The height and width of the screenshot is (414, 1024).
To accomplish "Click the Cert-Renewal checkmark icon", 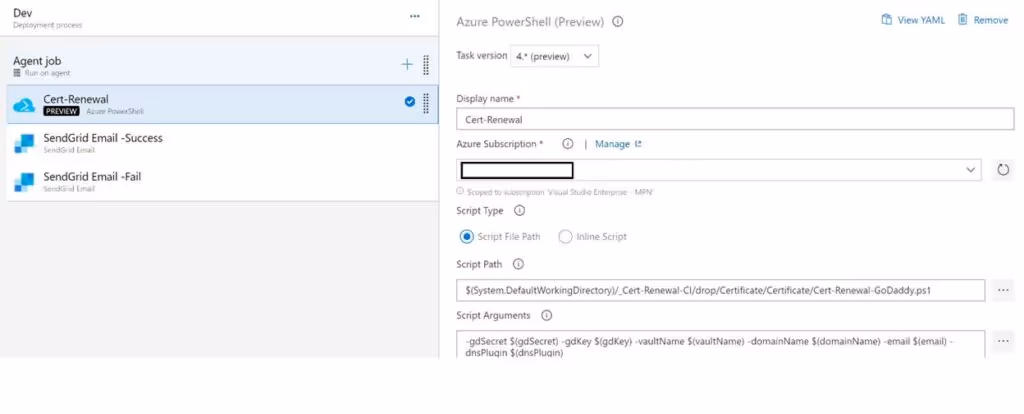I will click(409, 101).
